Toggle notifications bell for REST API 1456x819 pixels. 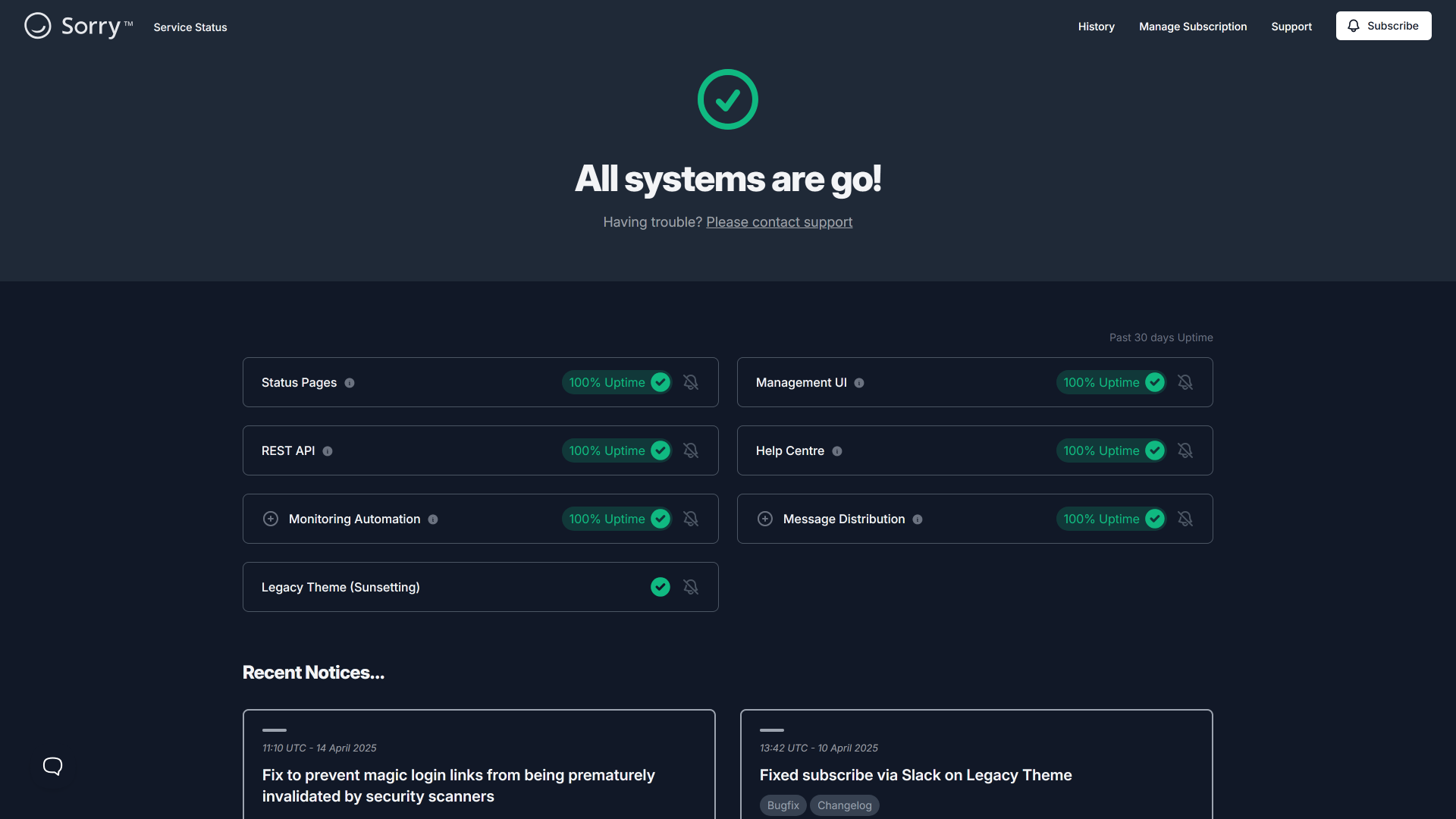pyautogui.click(x=691, y=450)
